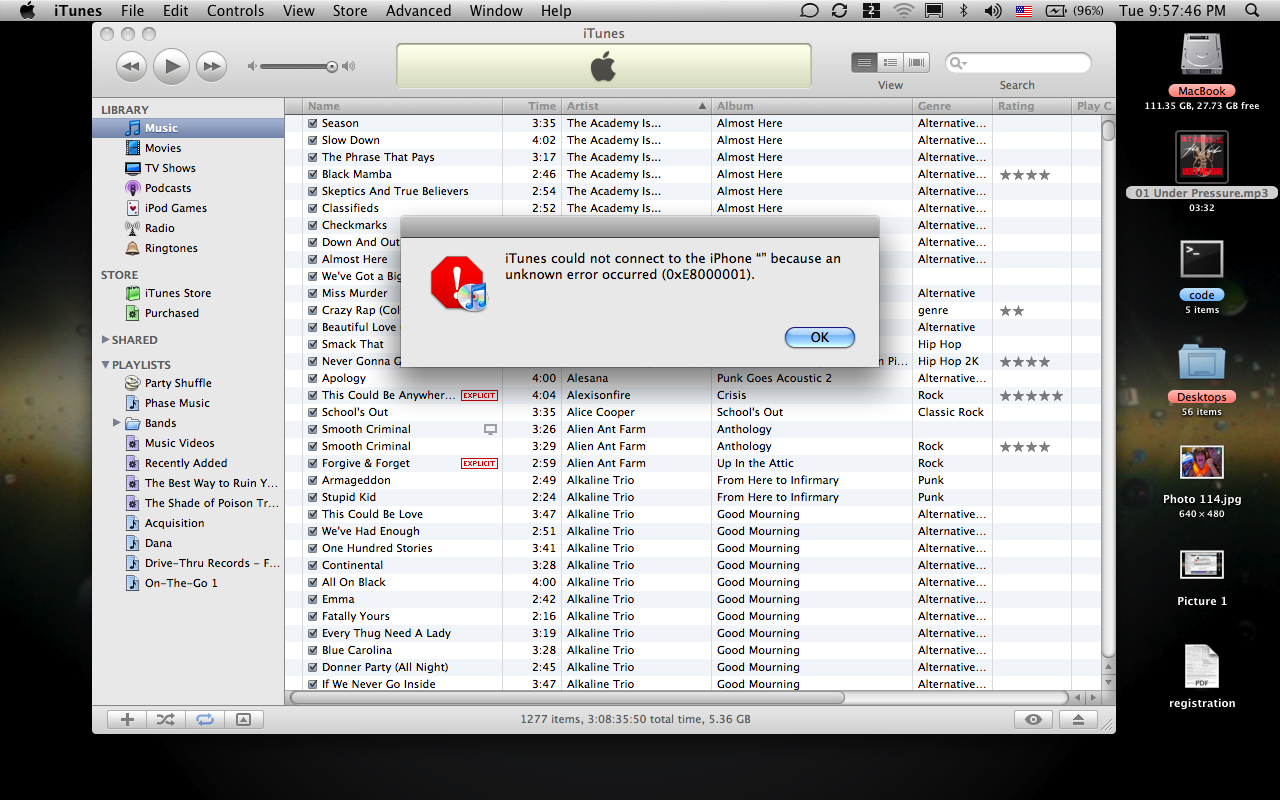Uncheck Emma song checkbox

313,599
